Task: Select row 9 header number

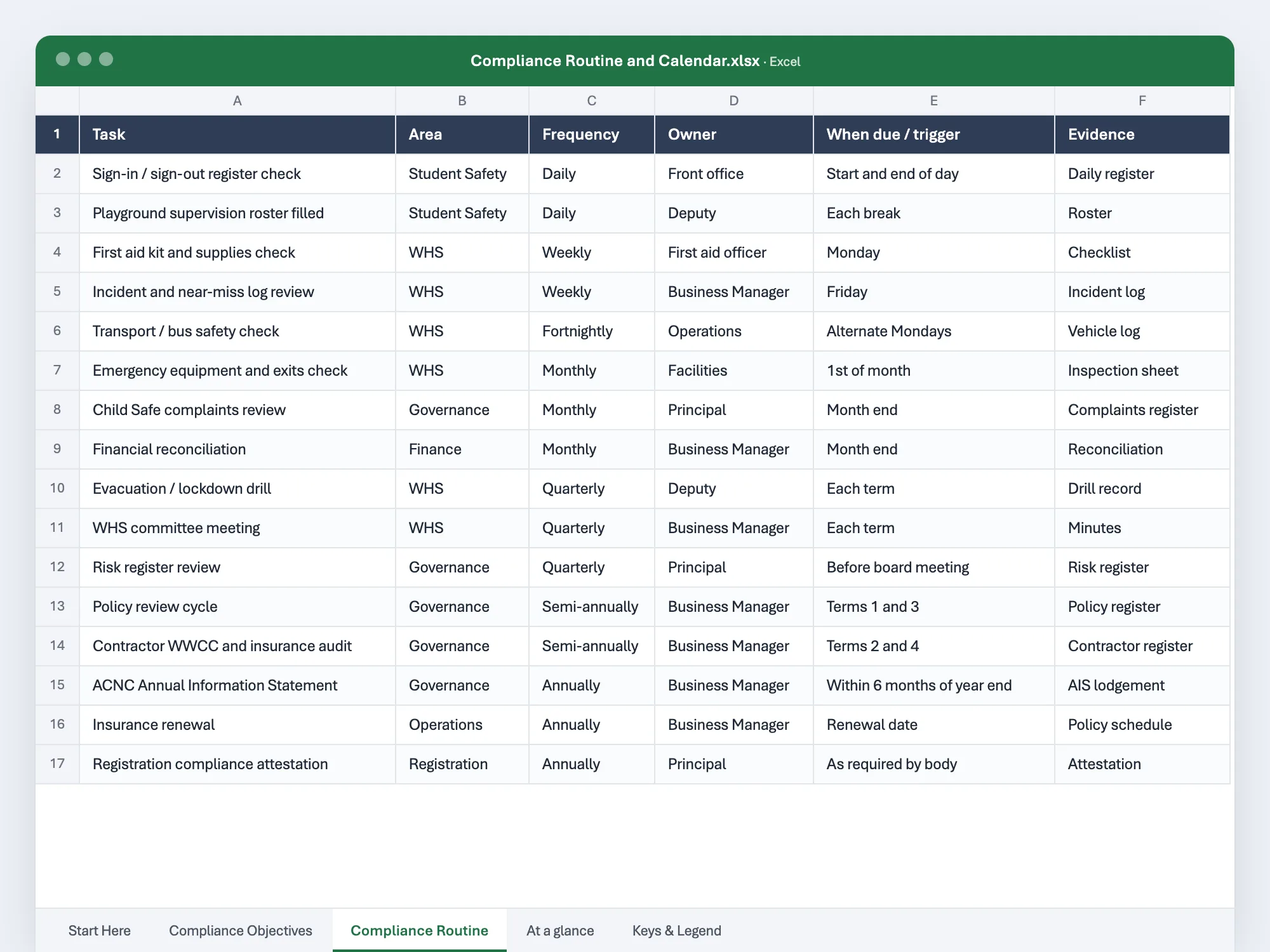Action: [57, 449]
